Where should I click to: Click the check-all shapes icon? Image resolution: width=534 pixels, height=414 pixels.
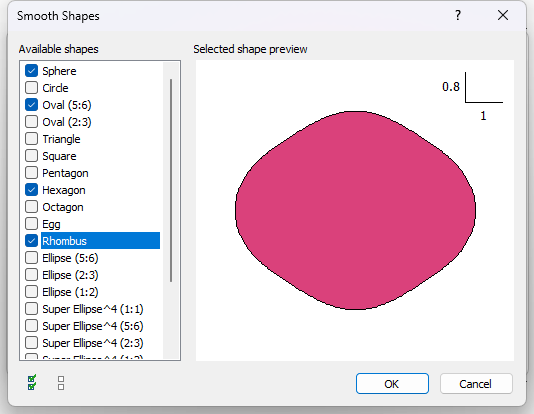[32, 383]
